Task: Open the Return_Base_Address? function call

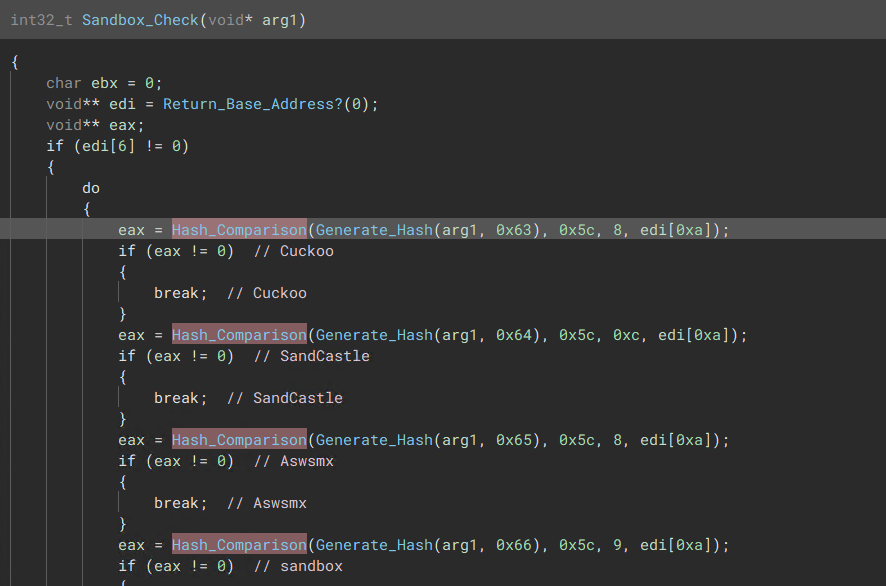Action: click(x=253, y=104)
